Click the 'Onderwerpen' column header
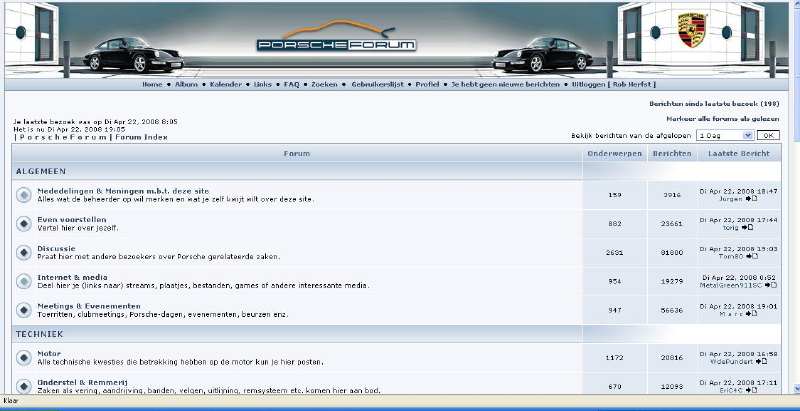800x411 pixels. pyautogui.click(x=615, y=153)
